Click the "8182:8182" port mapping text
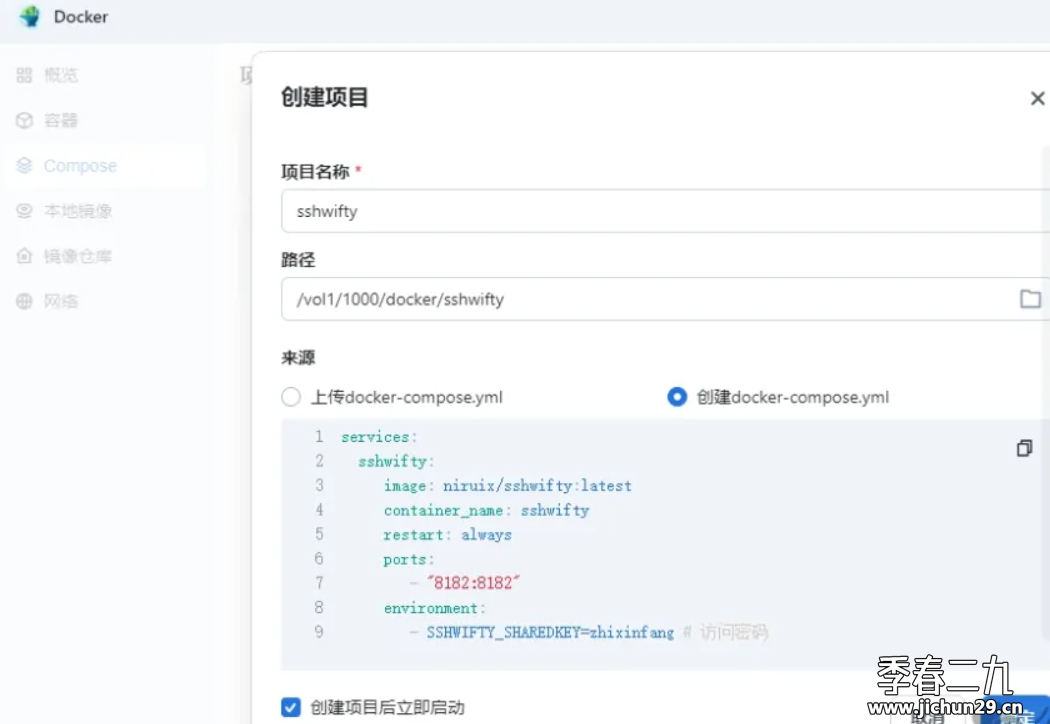 pyautogui.click(x=473, y=583)
